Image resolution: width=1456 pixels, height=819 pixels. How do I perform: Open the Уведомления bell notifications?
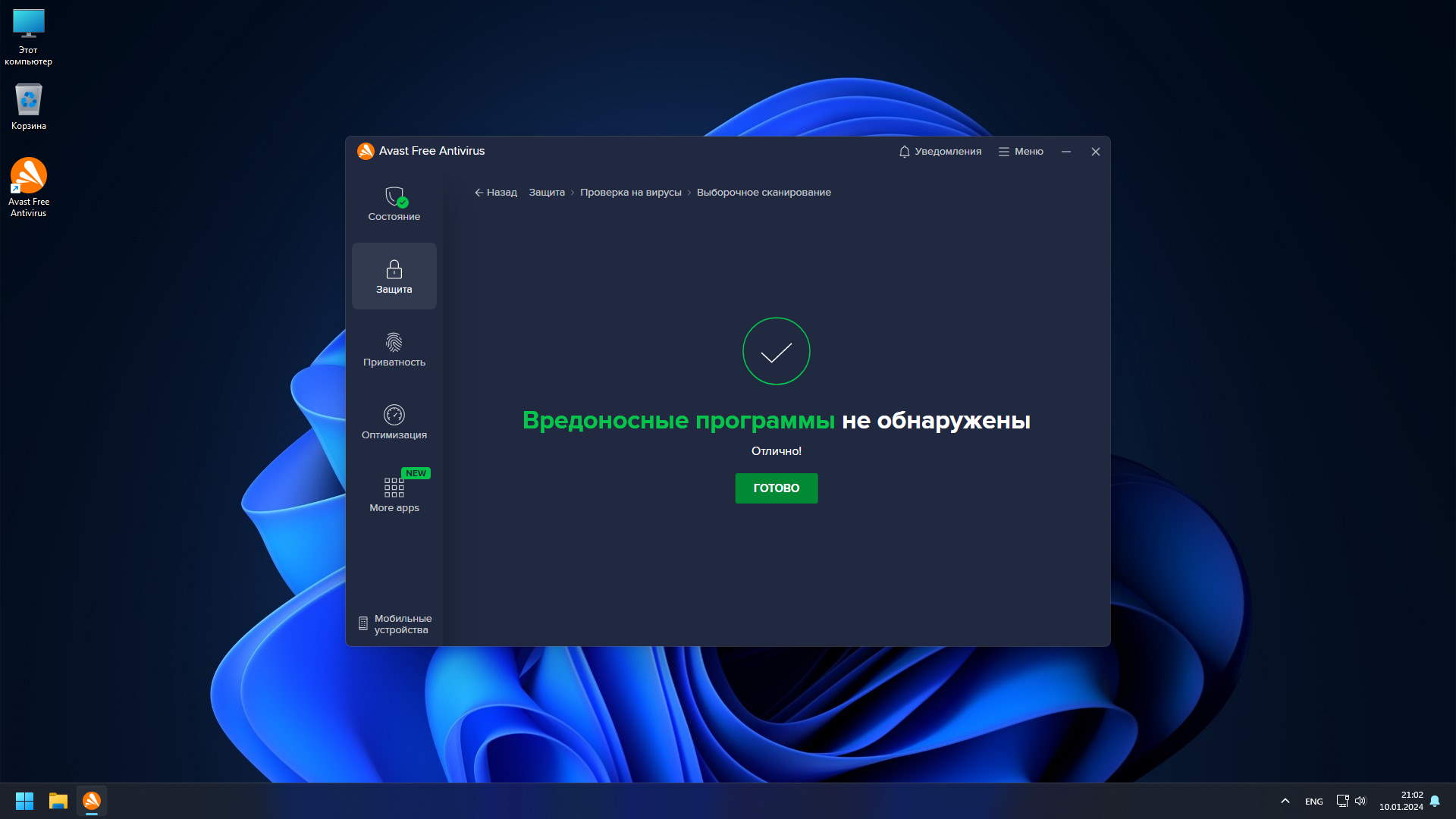940,152
